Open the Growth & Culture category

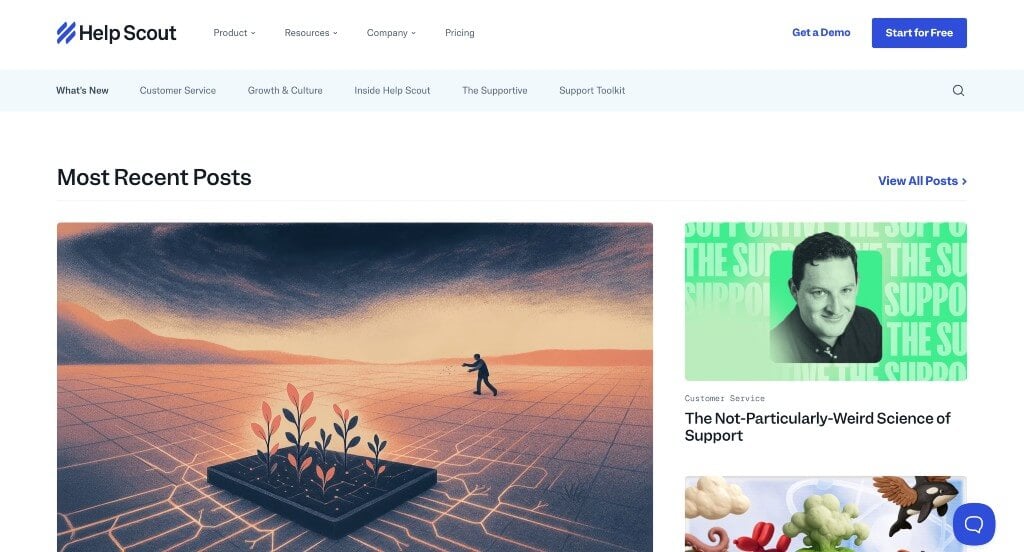coord(285,90)
